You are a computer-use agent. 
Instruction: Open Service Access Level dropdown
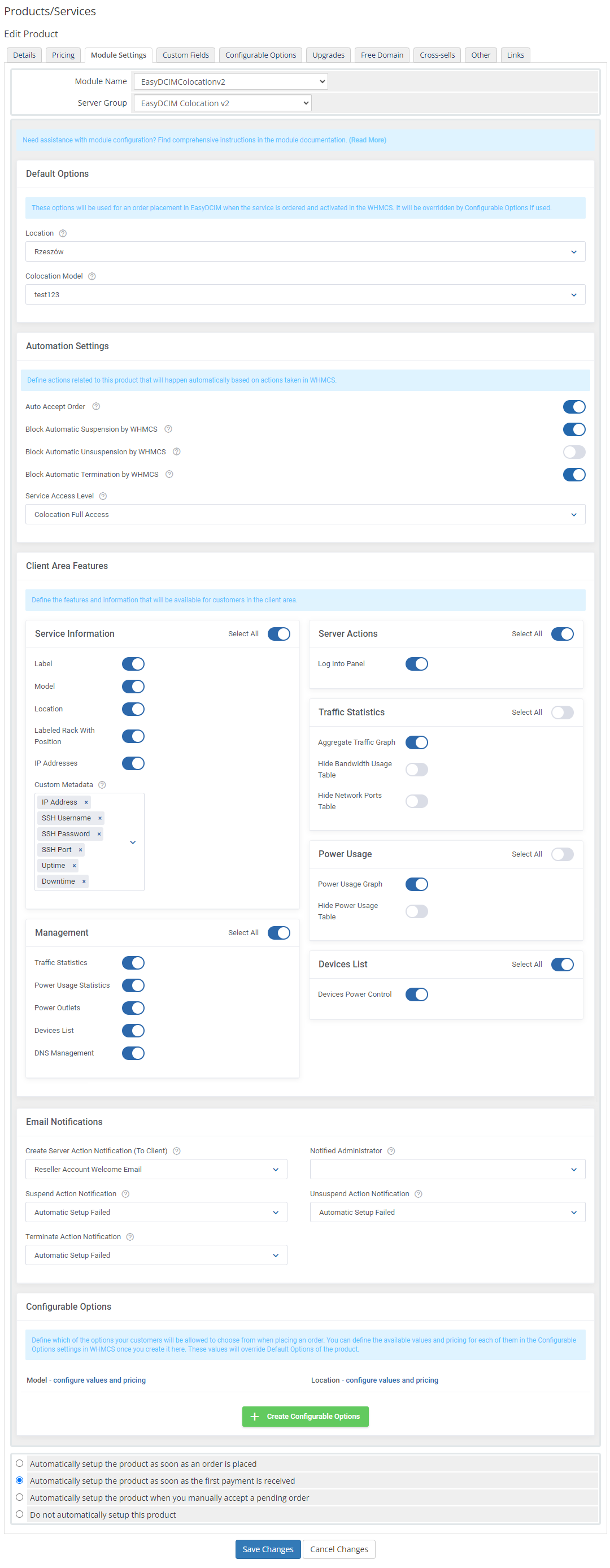coord(306,514)
